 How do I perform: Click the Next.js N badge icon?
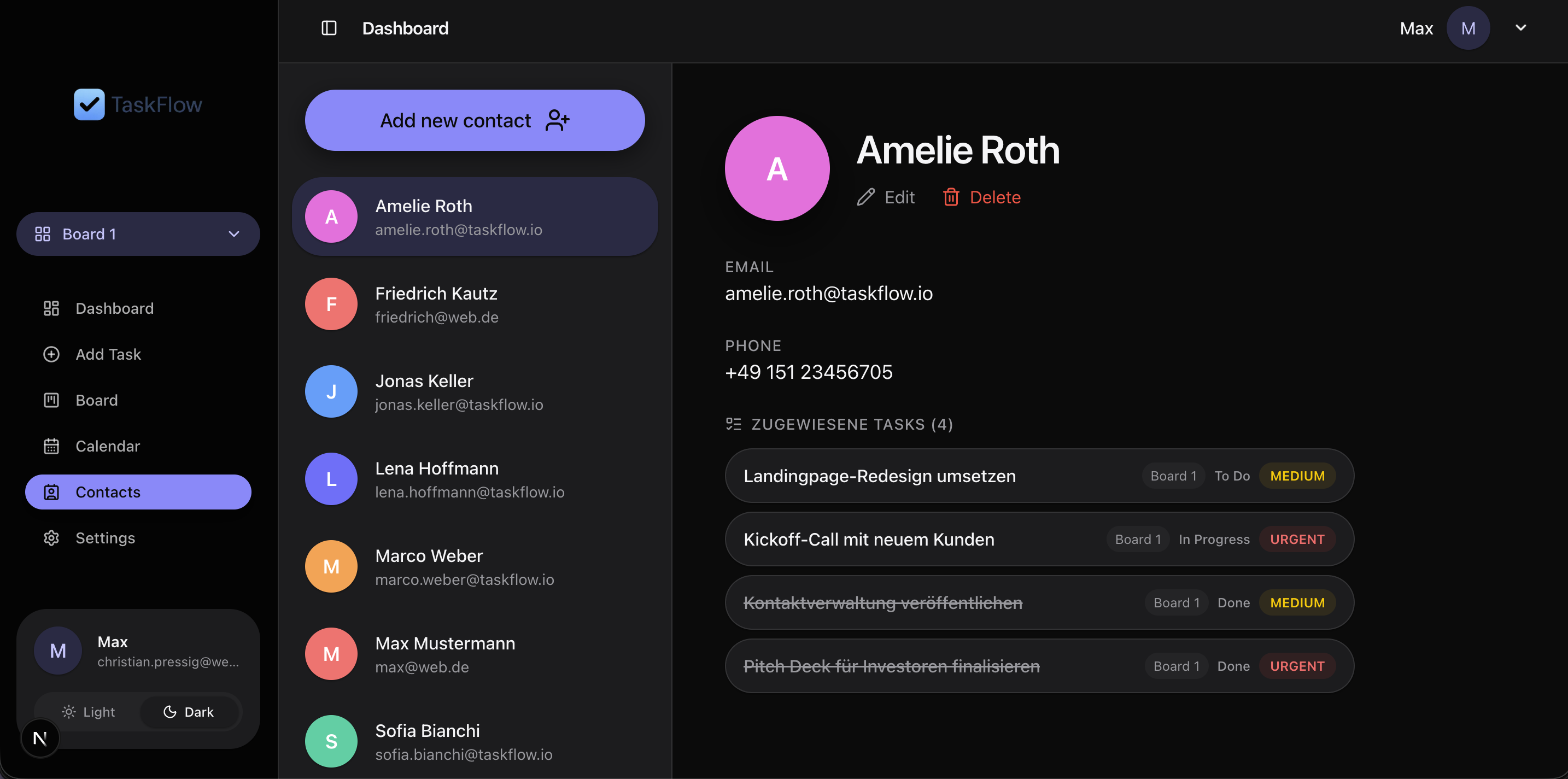[x=40, y=738]
